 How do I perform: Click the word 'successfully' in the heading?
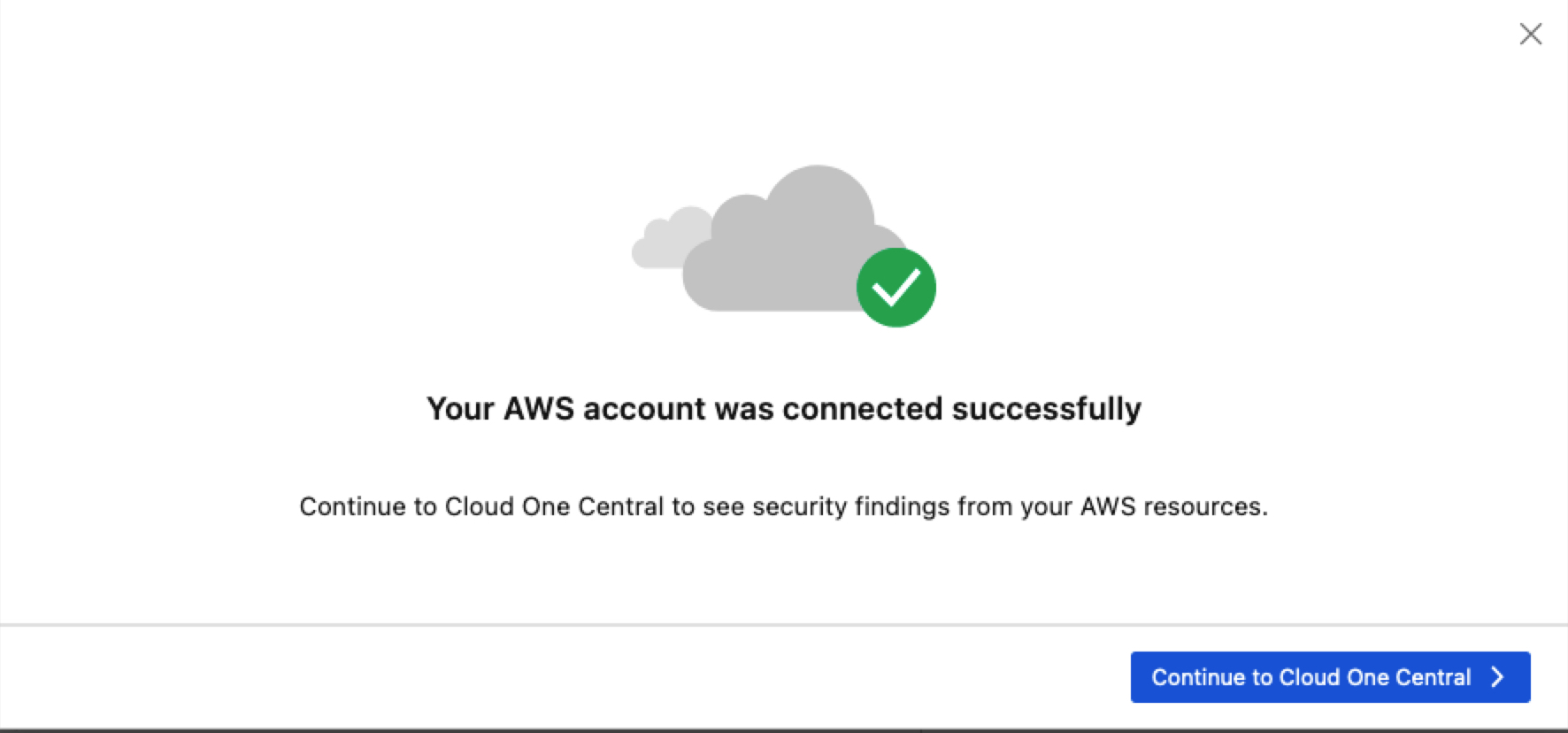1047,410
